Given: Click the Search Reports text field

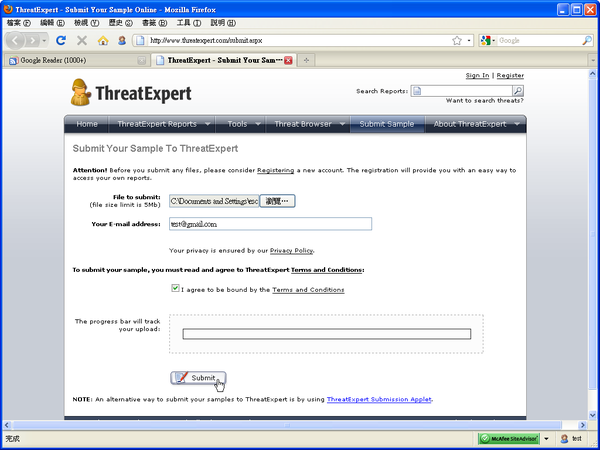Looking at the screenshot, I should click(x=461, y=91).
